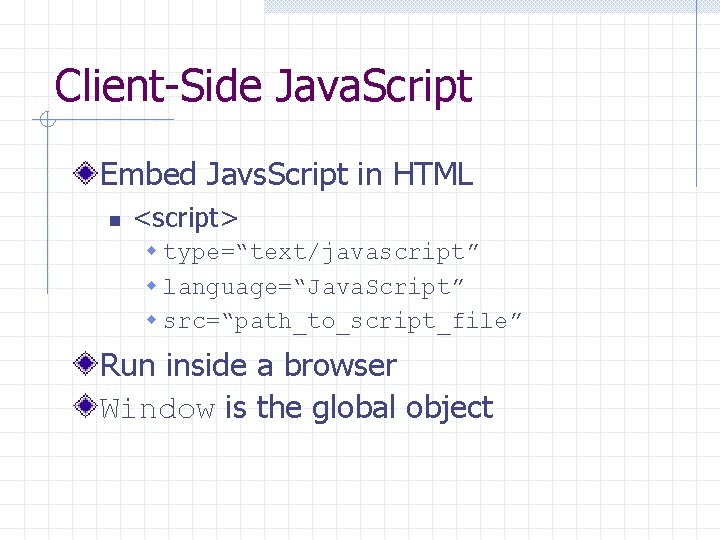Select the line language="JavaScript"
The image size is (720, 540).
tap(314, 287)
